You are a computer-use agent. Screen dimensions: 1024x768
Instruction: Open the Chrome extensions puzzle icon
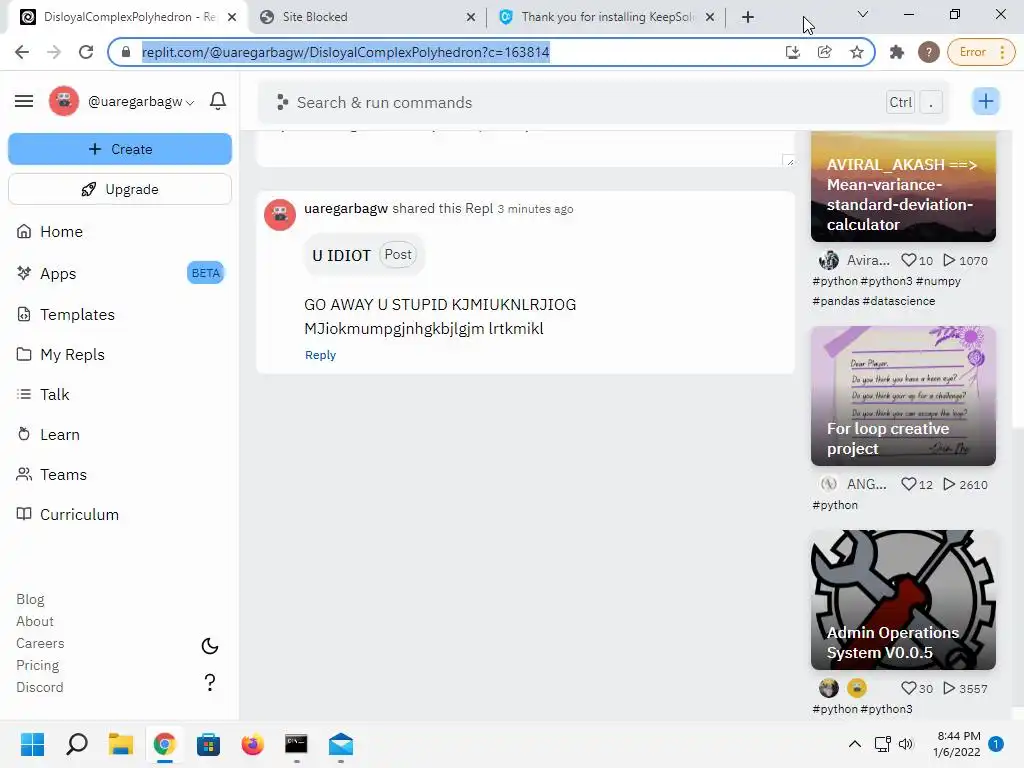(x=897, y=52)
